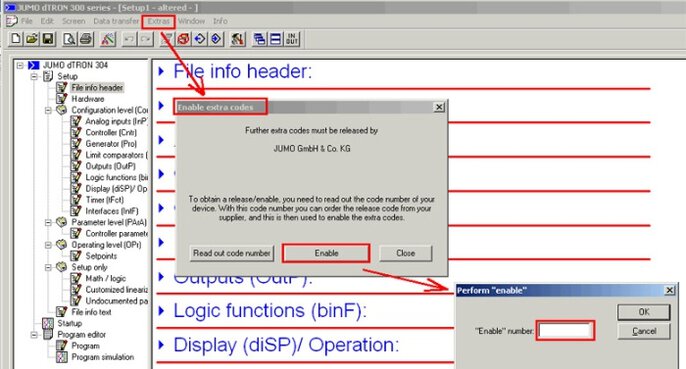Screen dimensions: 686x369
Task: Click the hardware tools icon before Cascade
Action: (x=238, y=39)
